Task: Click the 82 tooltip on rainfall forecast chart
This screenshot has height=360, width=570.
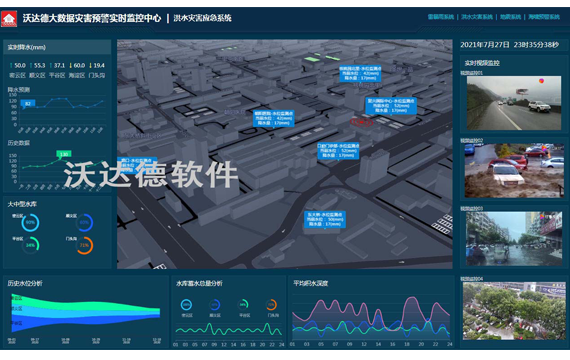Action: click(x=28, y=104)
